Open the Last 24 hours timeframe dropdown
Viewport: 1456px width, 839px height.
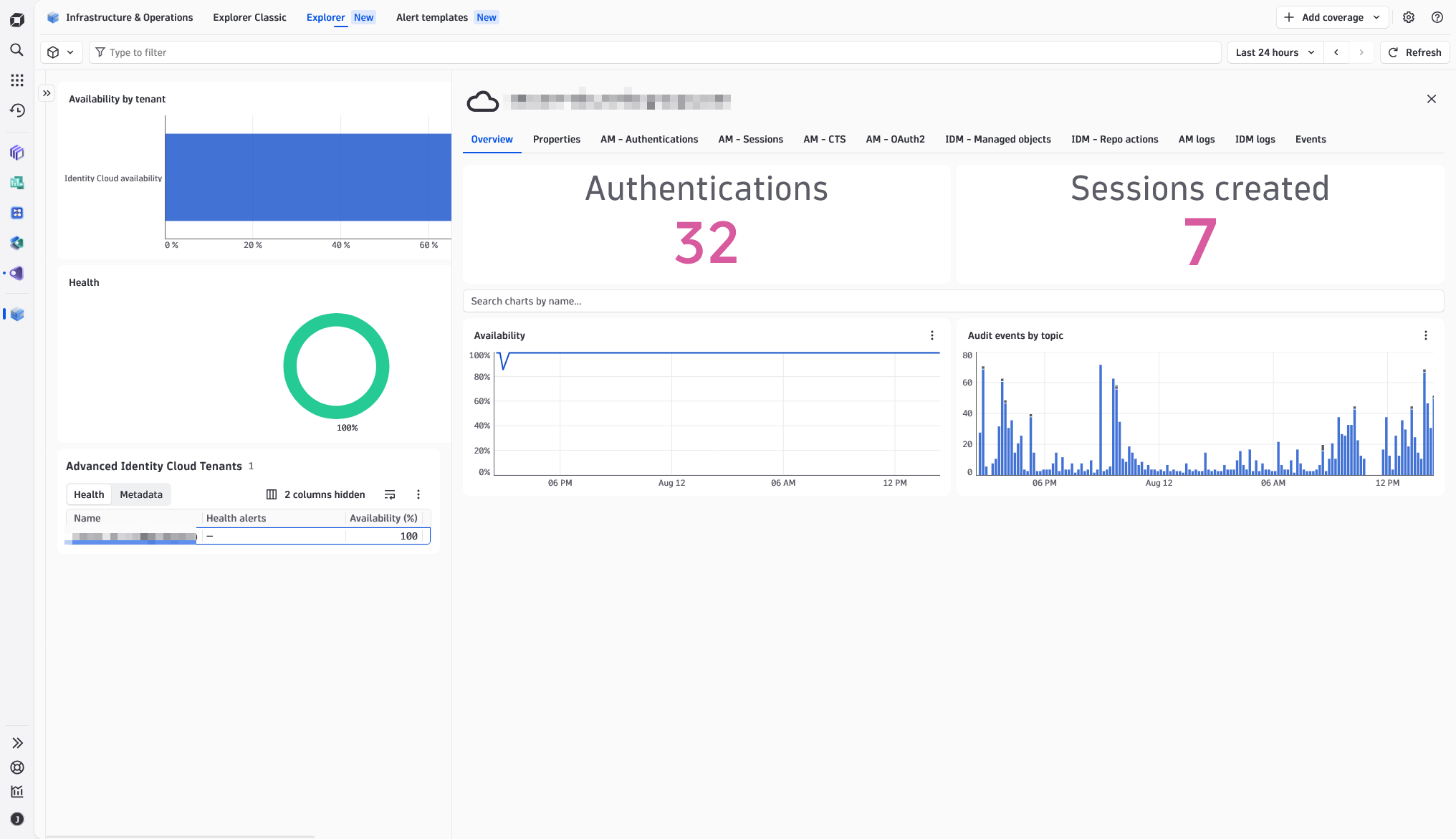click(1275, 52)
